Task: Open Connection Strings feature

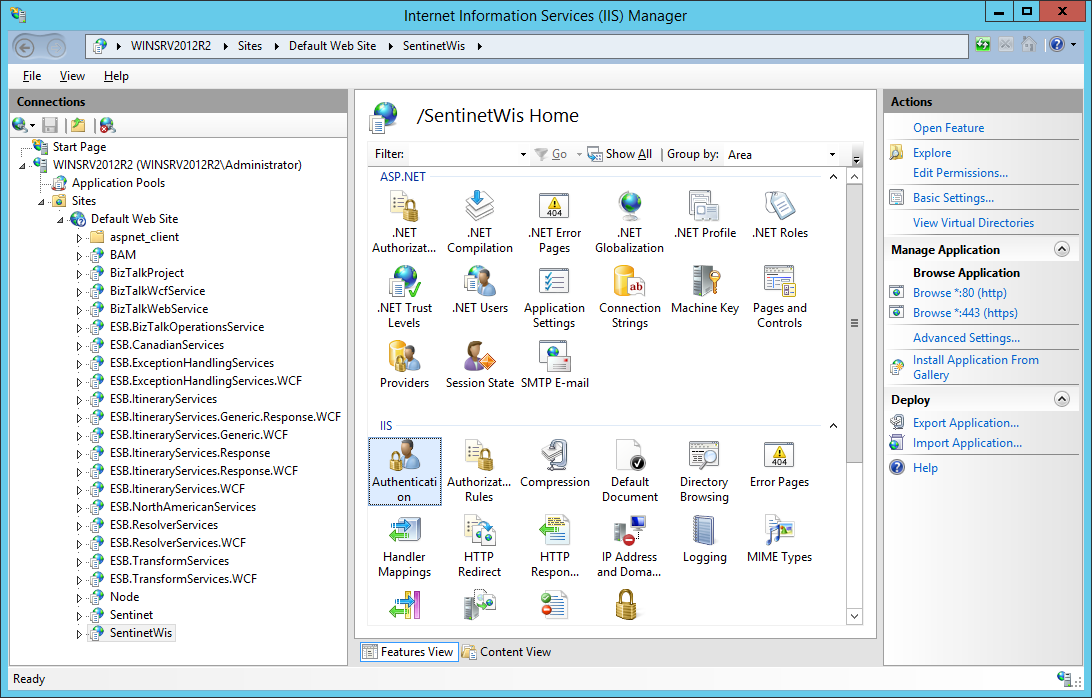Action: [x=630, y=297]
